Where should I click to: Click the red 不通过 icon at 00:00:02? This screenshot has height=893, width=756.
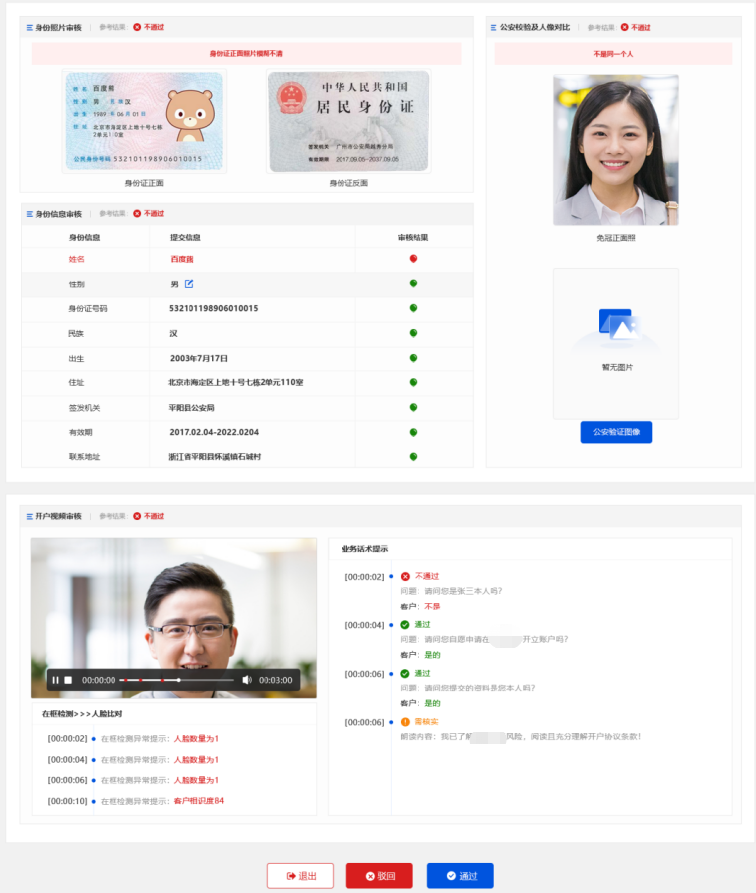[x=405, y=576]
